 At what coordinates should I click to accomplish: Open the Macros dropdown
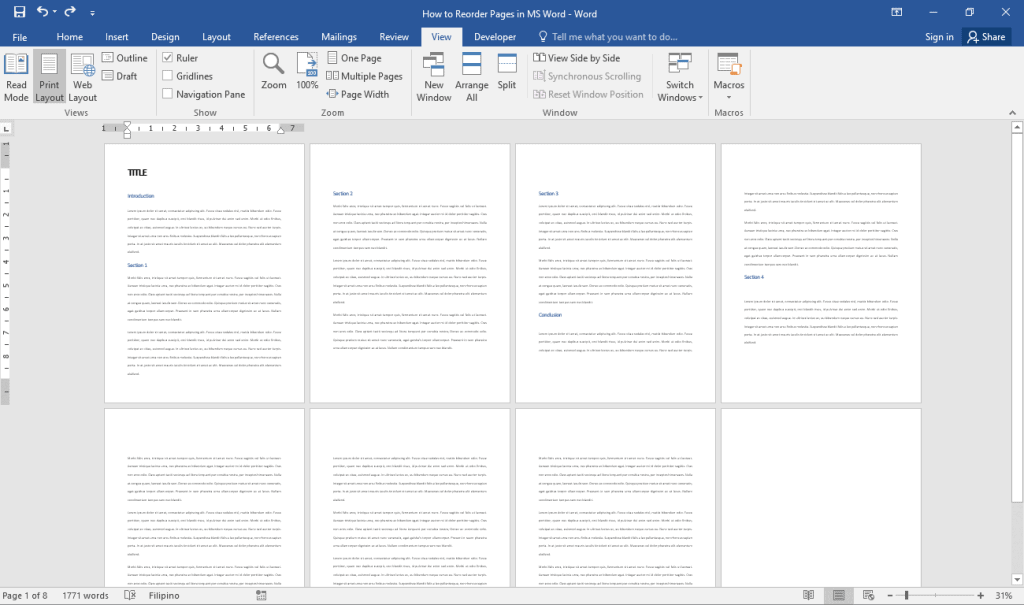point(729,77)
